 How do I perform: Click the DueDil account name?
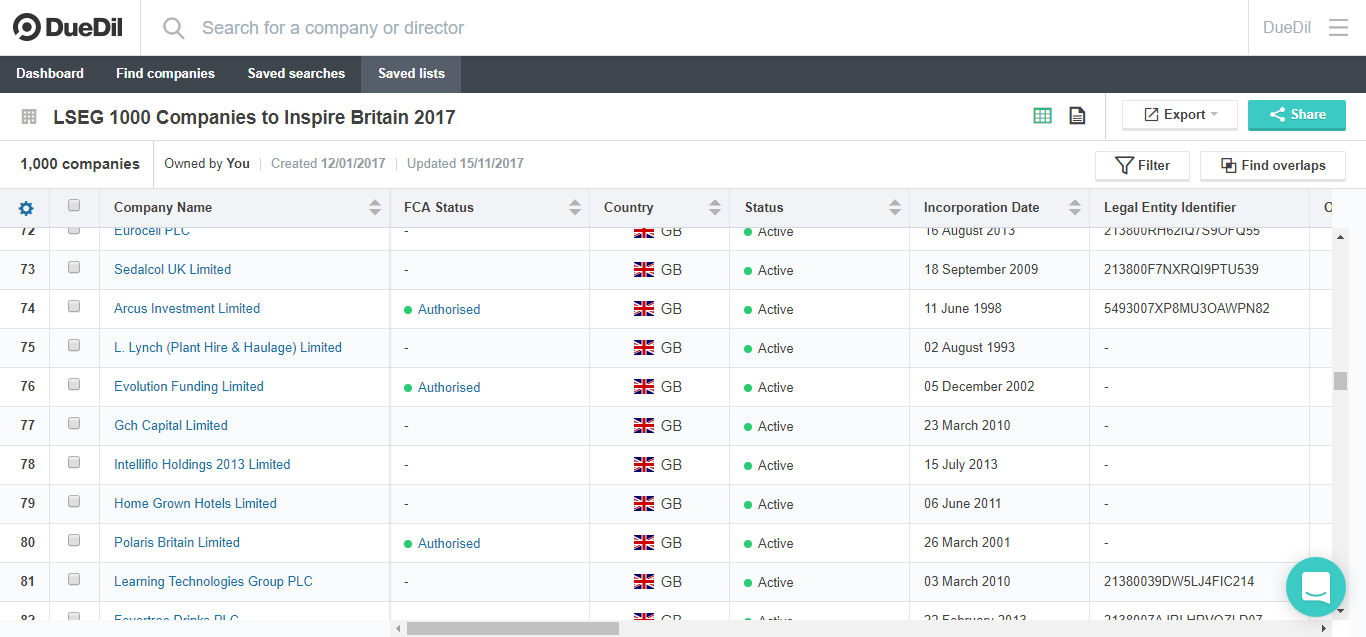(1287, 28)
